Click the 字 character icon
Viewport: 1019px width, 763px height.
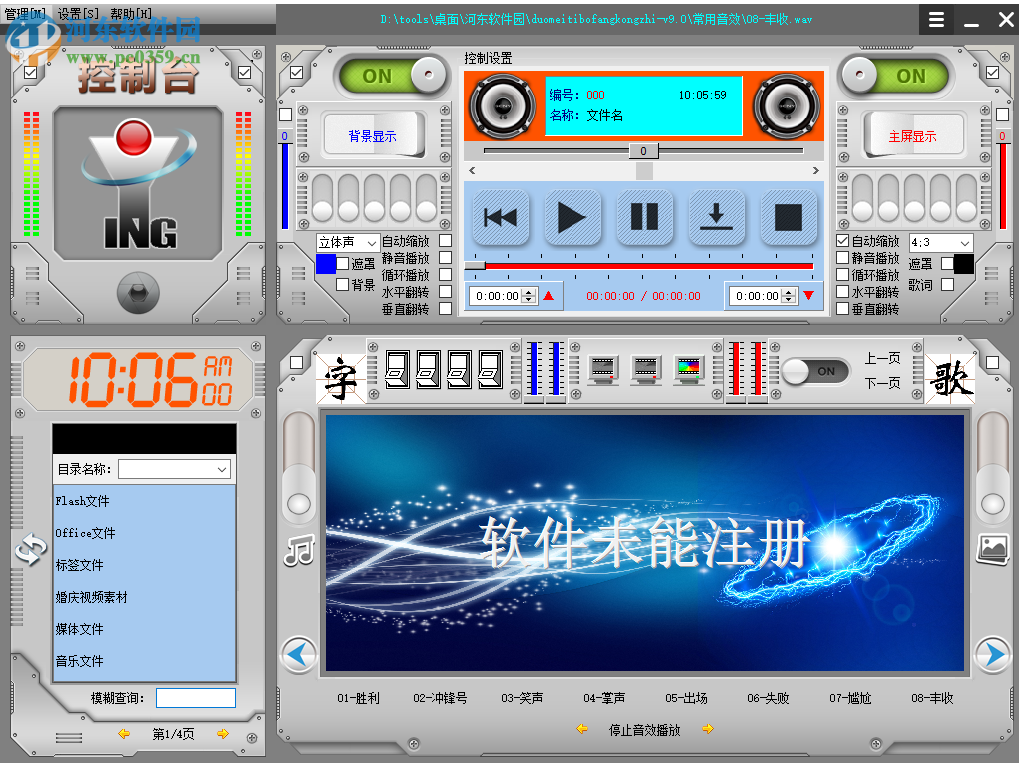tap(341, 379)
